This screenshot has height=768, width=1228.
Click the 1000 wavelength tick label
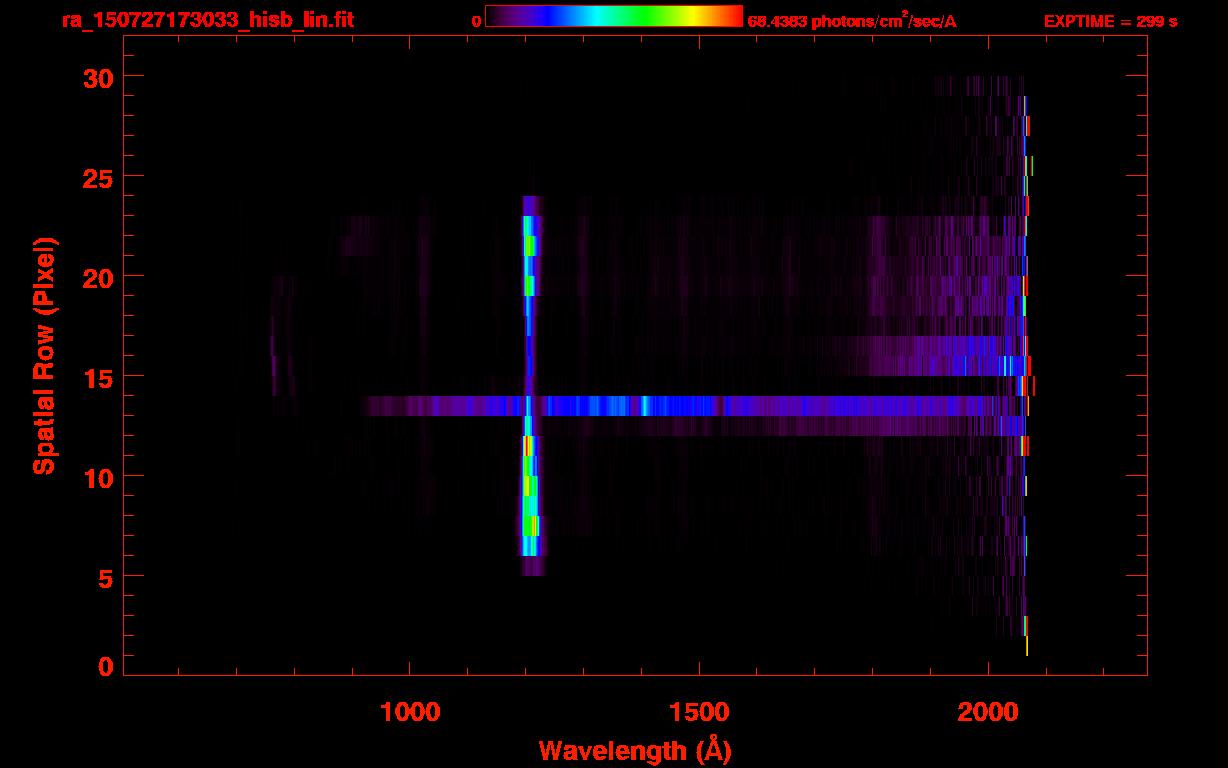point(410,712)
